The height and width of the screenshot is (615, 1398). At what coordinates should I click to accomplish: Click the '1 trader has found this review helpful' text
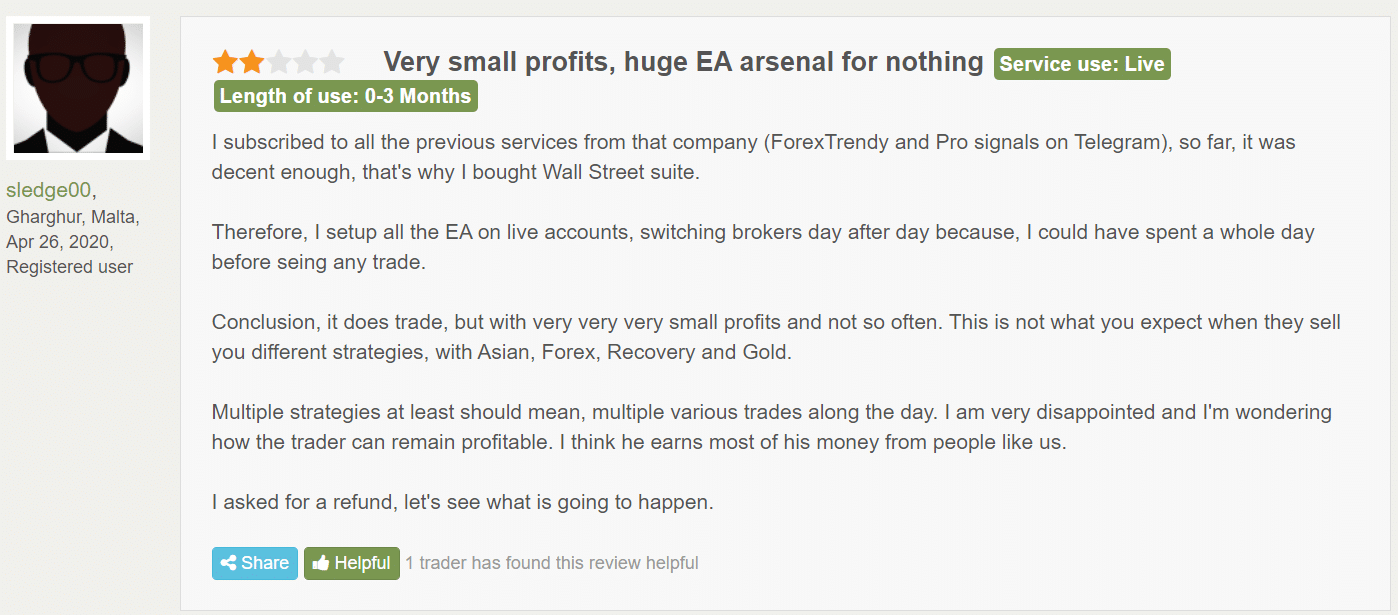click(552, 563)
